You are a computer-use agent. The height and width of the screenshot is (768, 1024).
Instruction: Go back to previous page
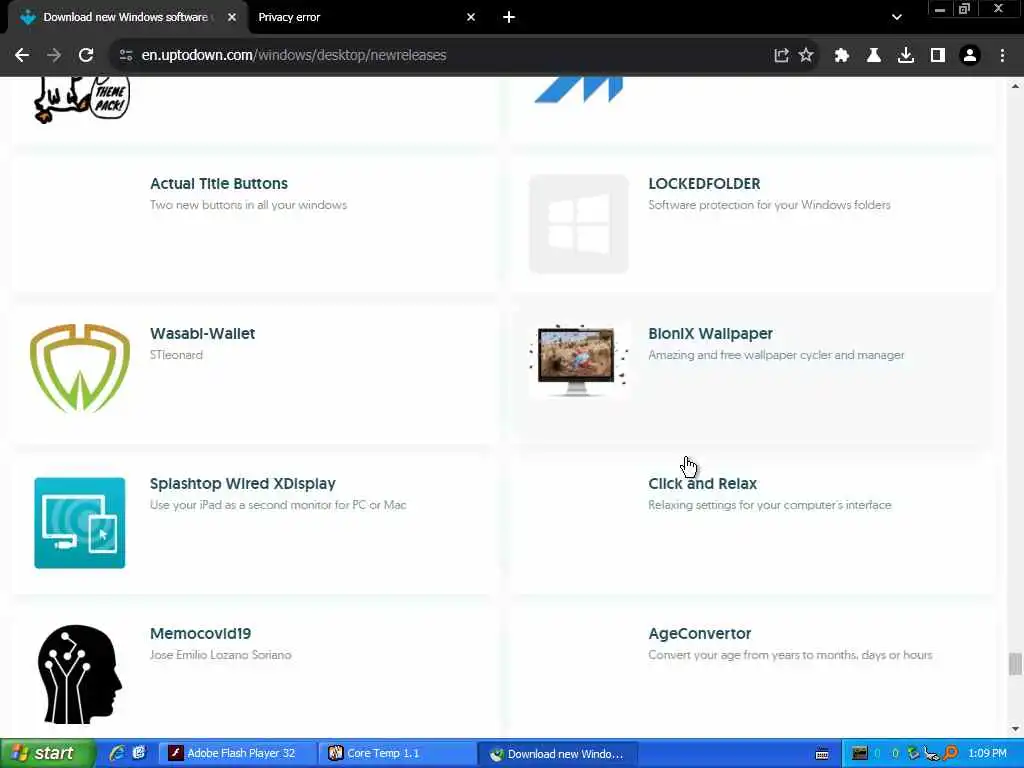22,56
